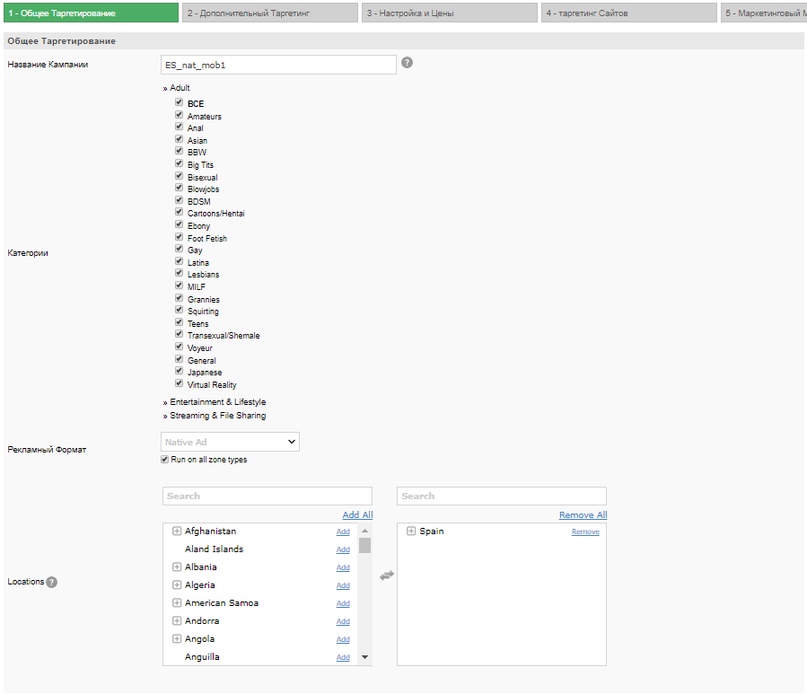Toggle the Ebony checkbox

point(179,224)
